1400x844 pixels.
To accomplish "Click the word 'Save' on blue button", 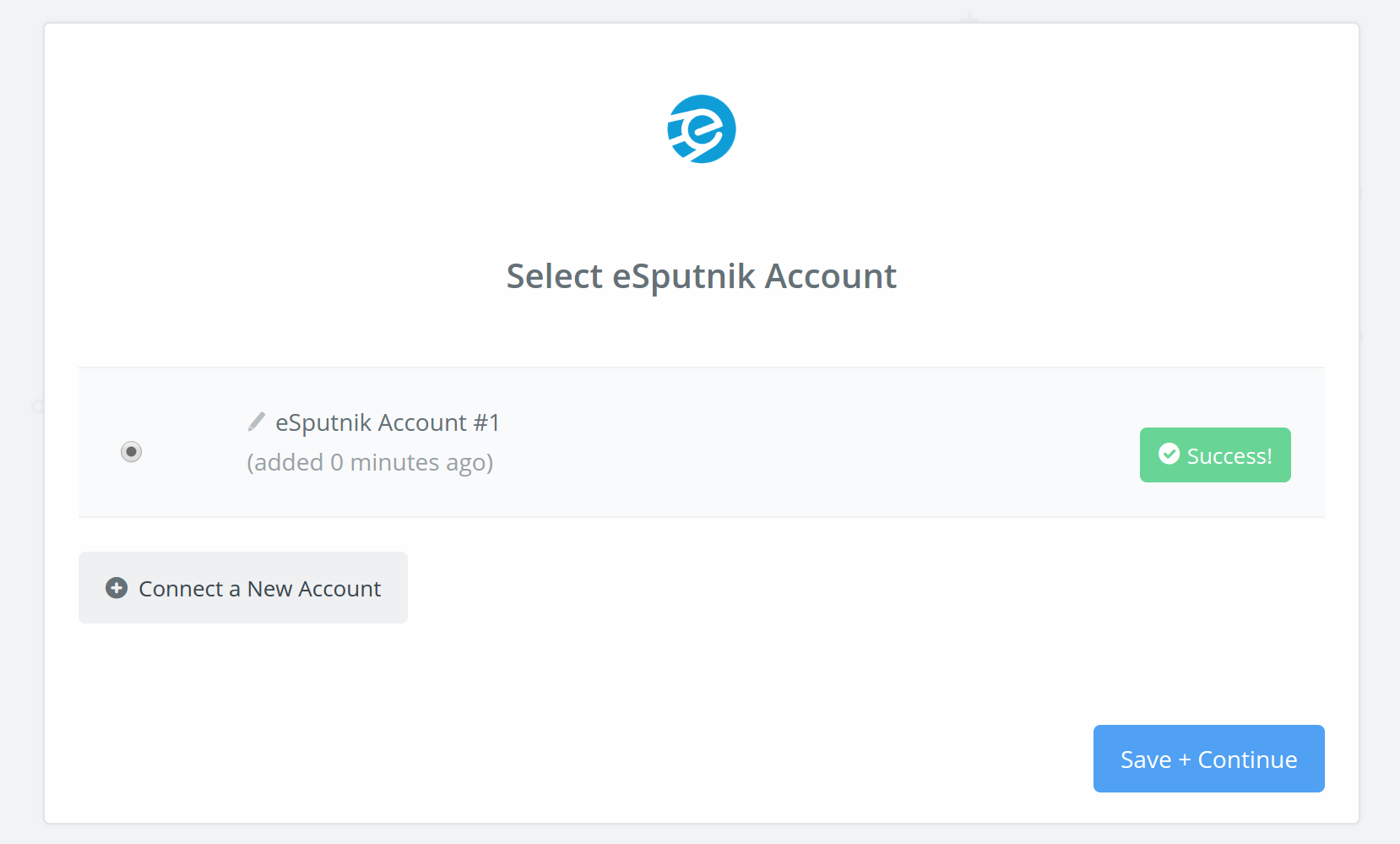I will pos(1146,760).
